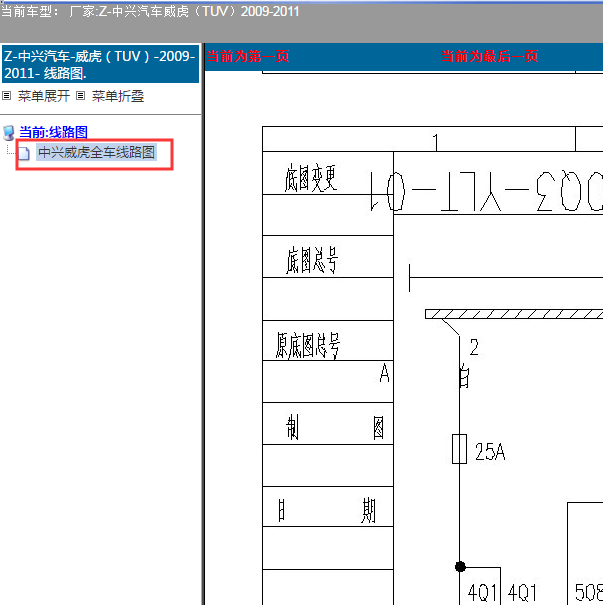The height and width of the screenshot is (605, 603).
Task: Click the 4Q1 connector box in diagram
Action: (480, 586)
